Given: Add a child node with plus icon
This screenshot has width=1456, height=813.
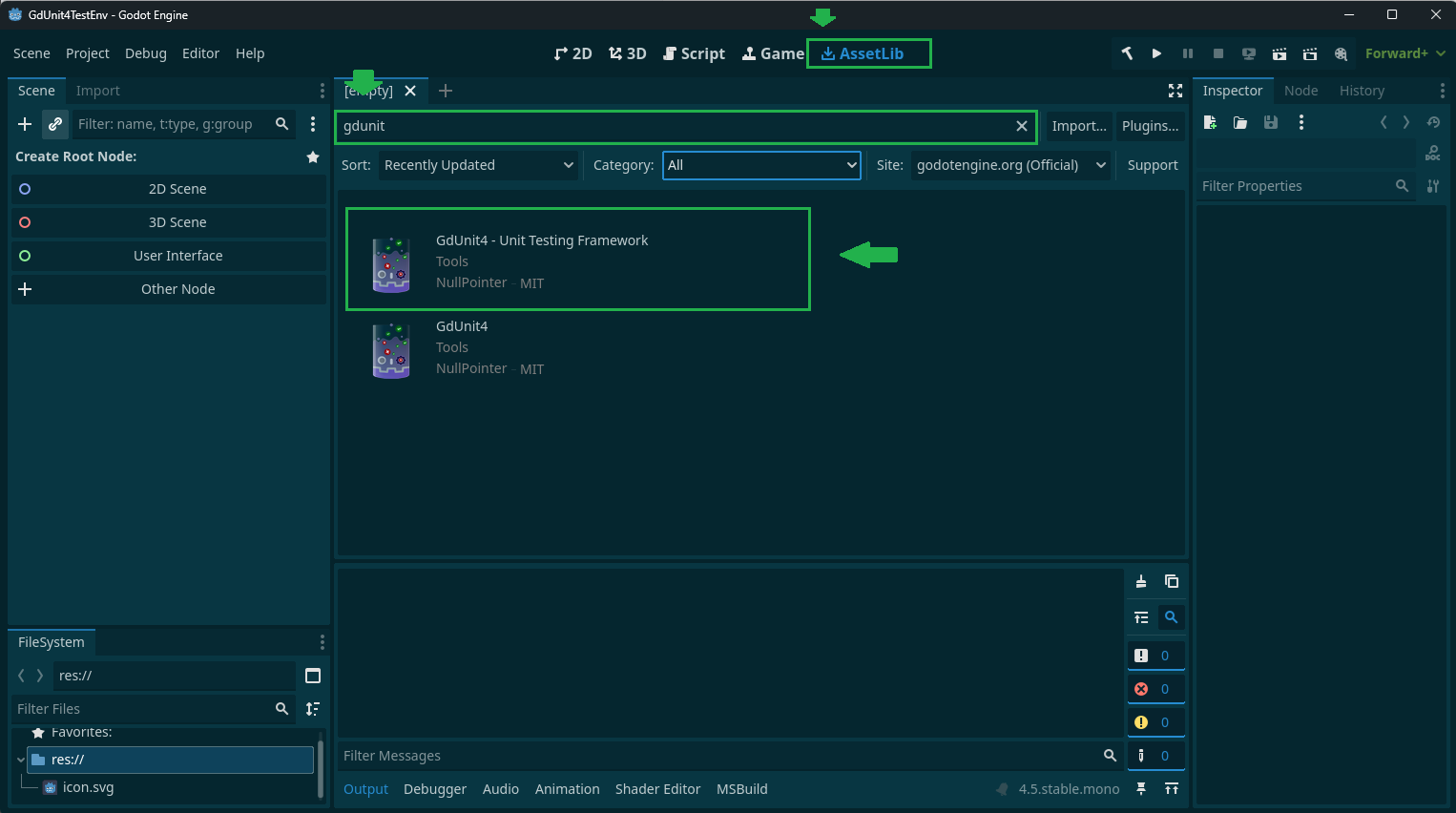Looking at the screenshot, I should [25, 124].
